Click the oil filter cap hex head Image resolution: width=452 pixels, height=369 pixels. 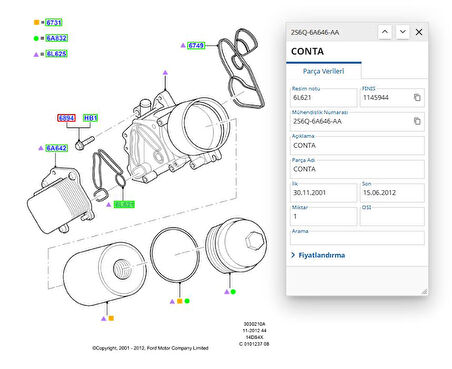pyautogui.click(x=255, y=240)
